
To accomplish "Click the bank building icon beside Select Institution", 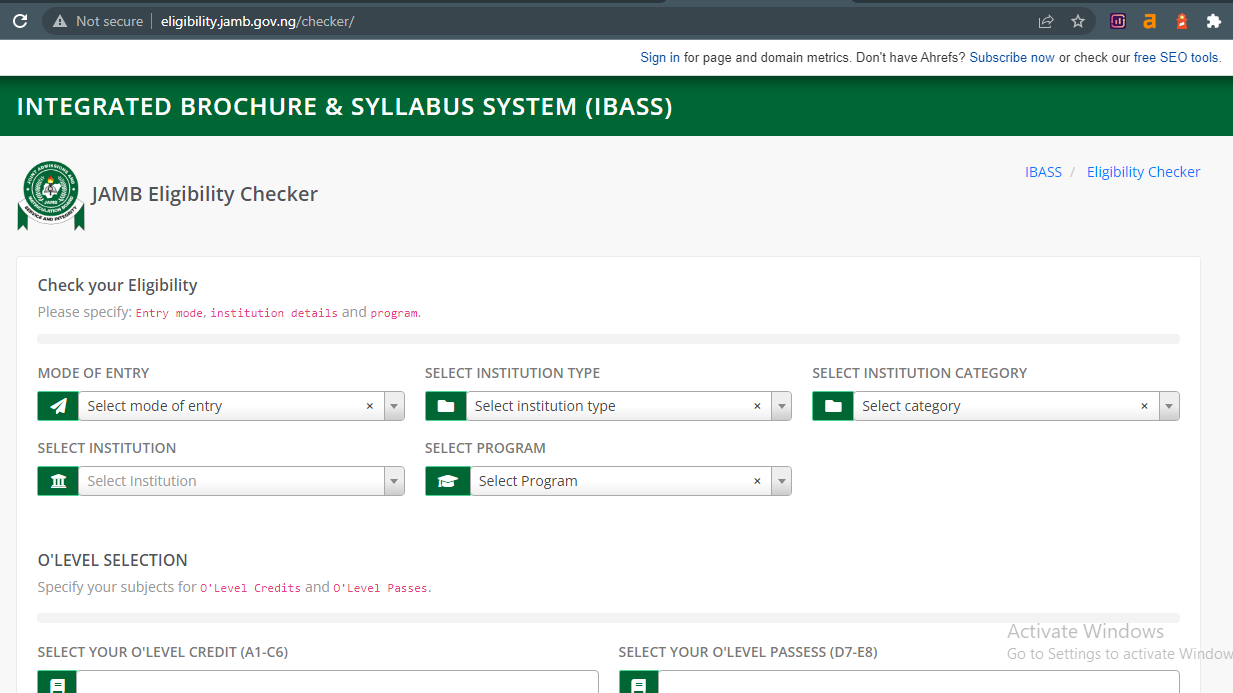I will click(x=58, y=481).
